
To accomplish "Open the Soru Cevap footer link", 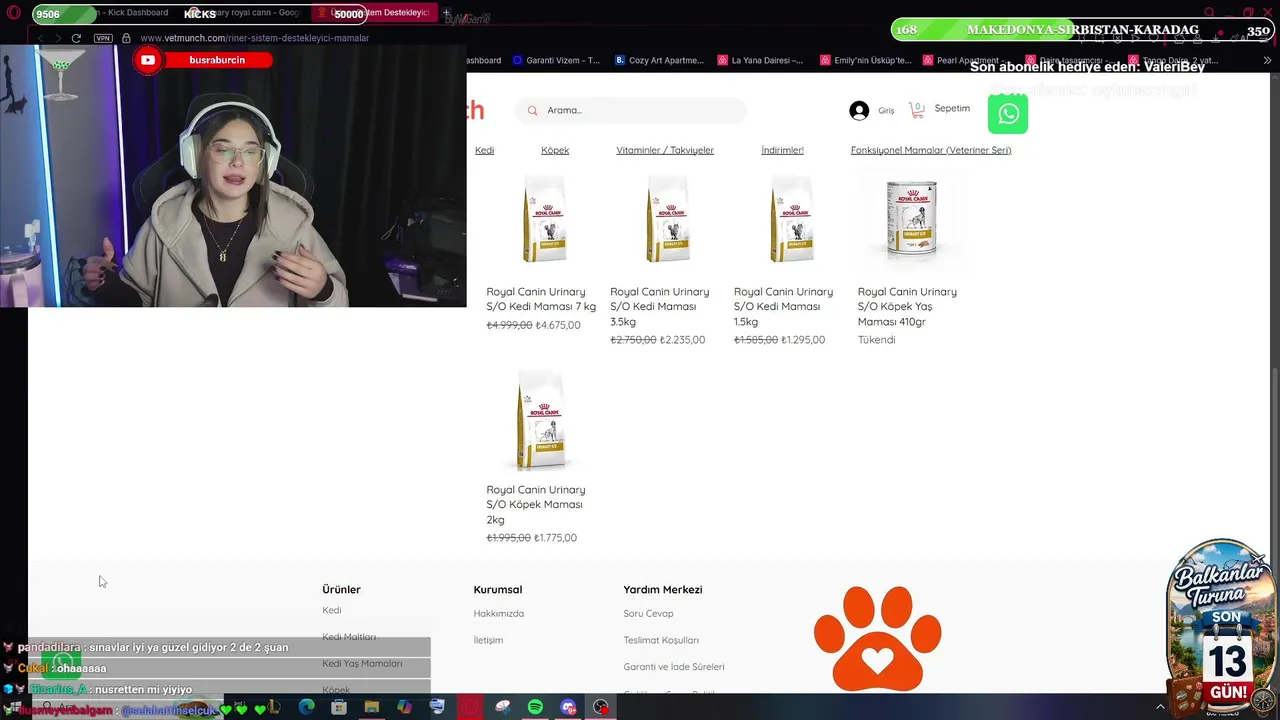I will point(648,614).
